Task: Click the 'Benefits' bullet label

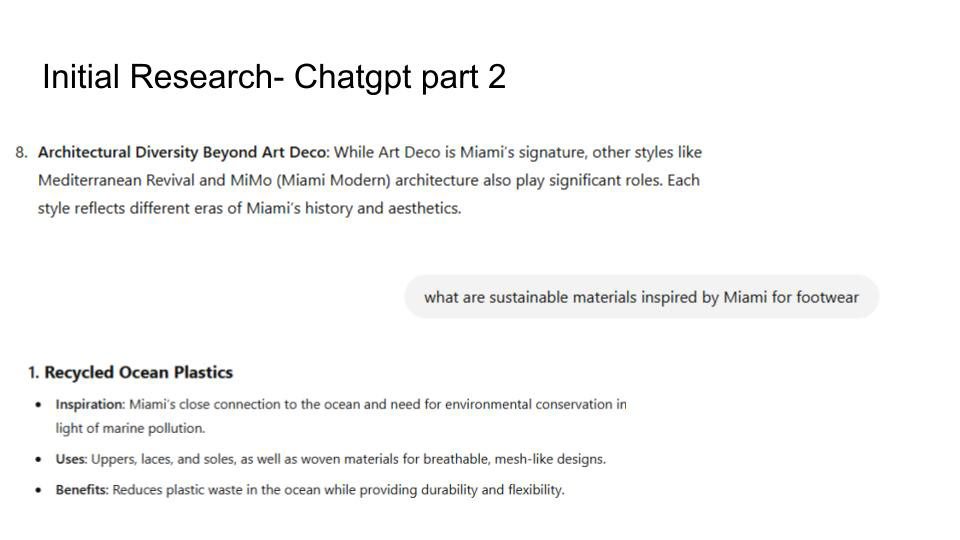Action: [x=81, y=490]
